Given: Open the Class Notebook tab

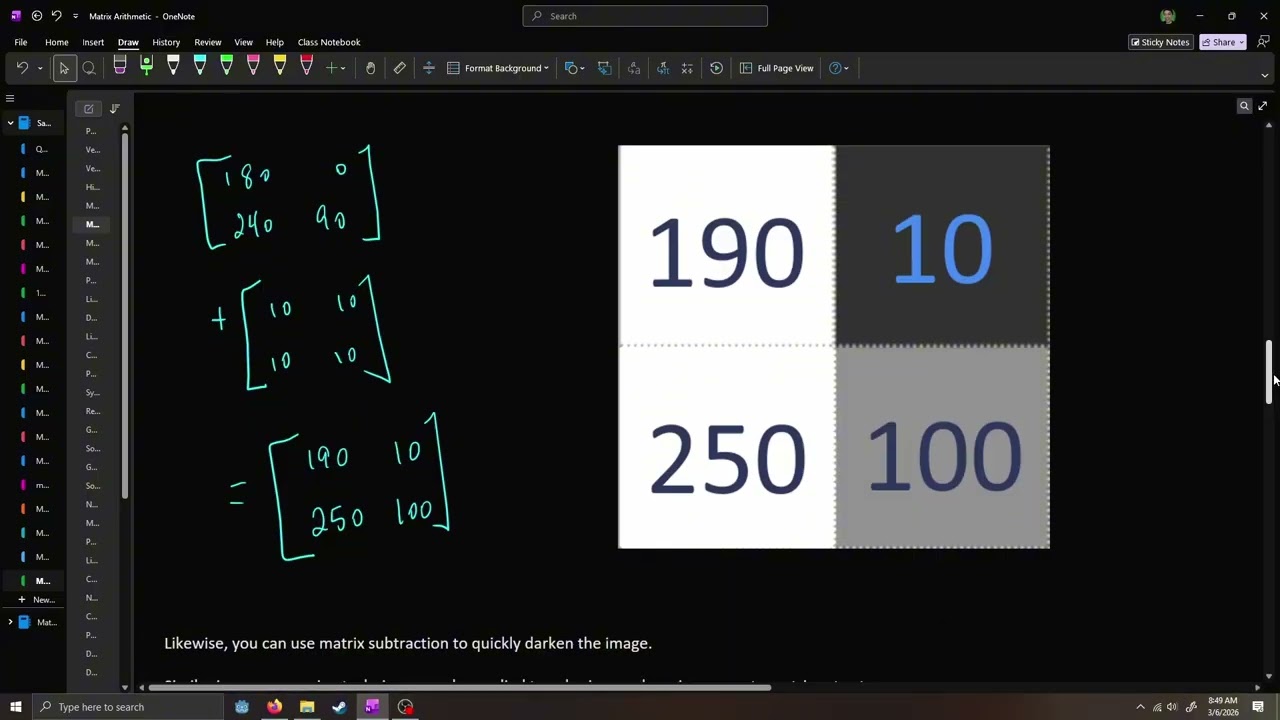Looking at the screenshot, I should [x=329, y=42].
